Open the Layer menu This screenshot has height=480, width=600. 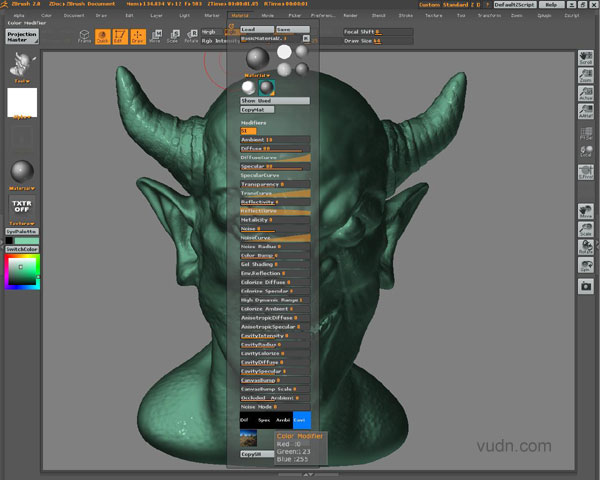pos(156,16)
